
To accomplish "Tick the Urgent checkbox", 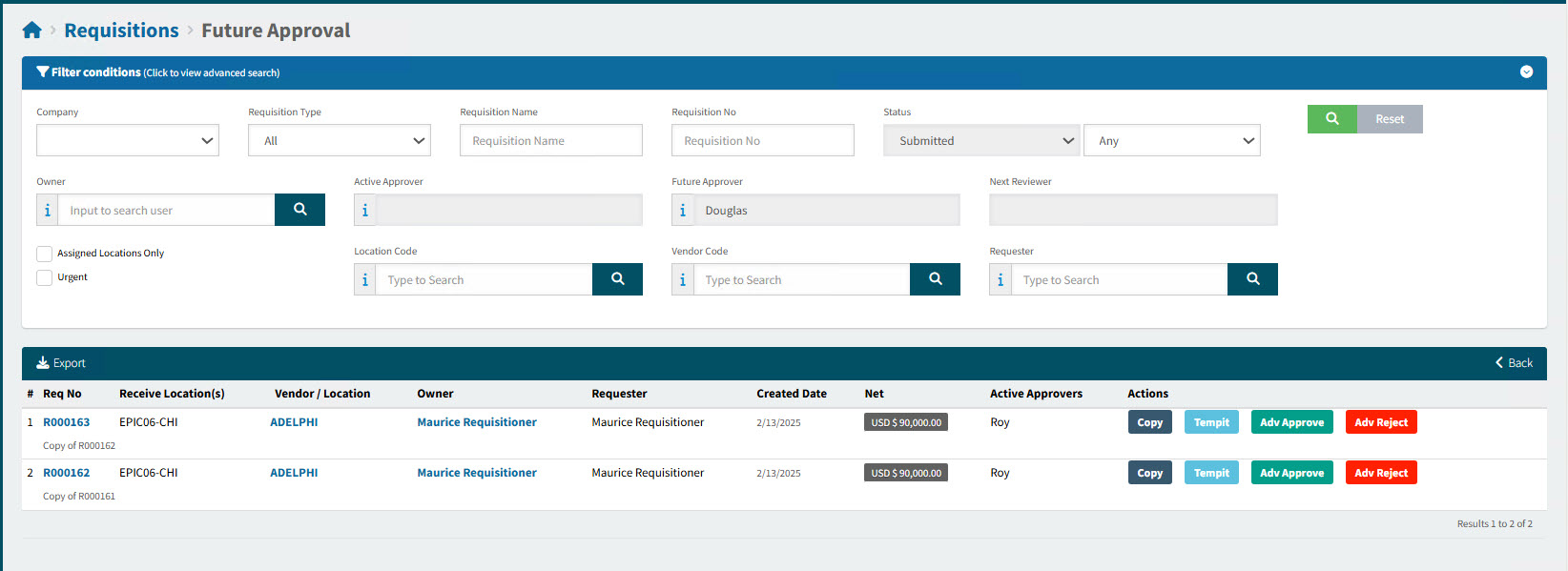I will point(44,277).
